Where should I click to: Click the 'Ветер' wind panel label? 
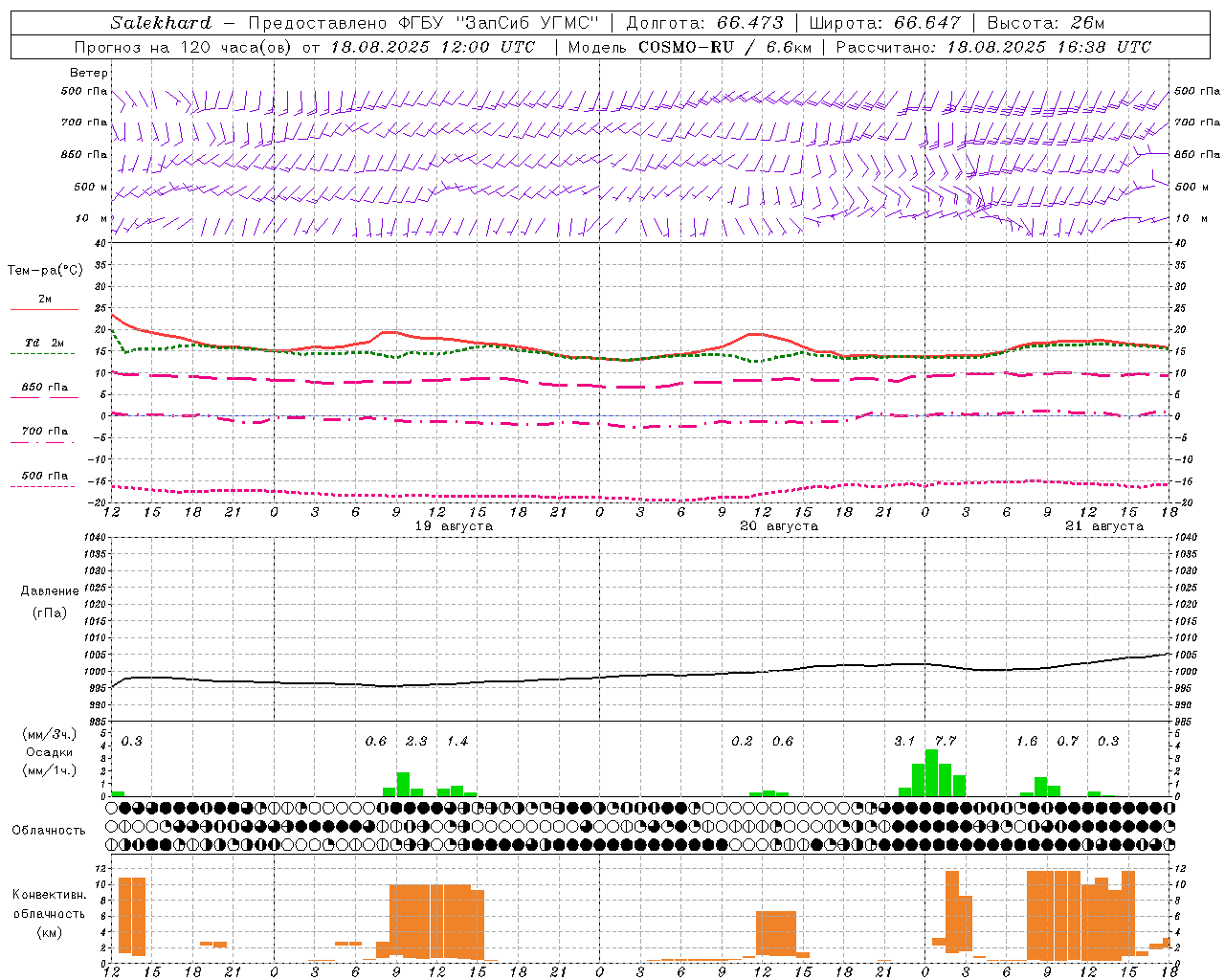[88, 73]
